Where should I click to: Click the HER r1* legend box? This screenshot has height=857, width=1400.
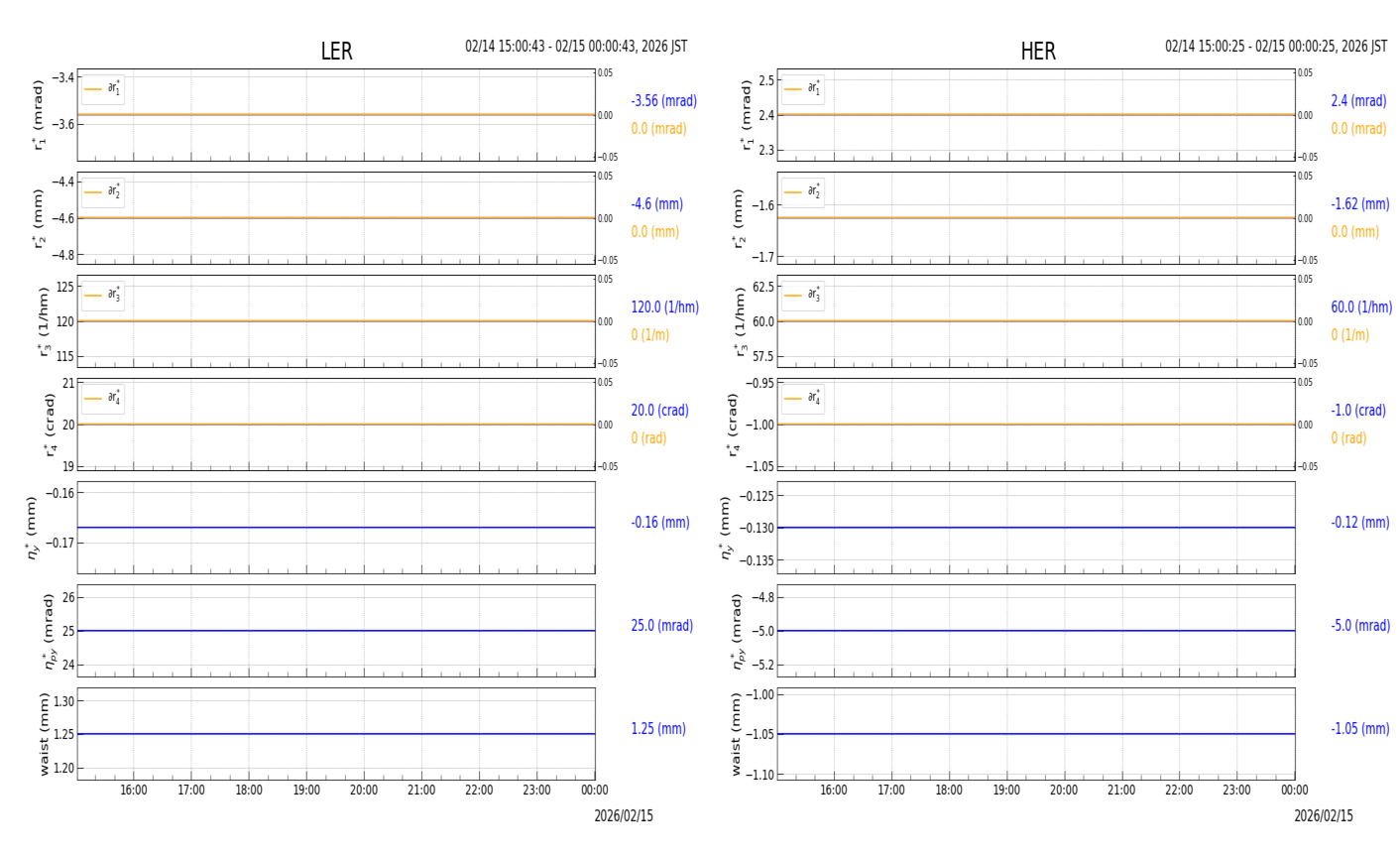(802, 89)
